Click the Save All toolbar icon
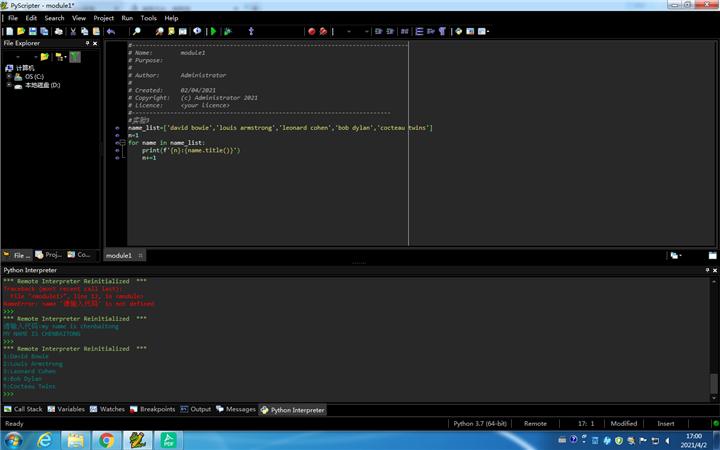Screen dimensions: 720x450 click(44, 31)
